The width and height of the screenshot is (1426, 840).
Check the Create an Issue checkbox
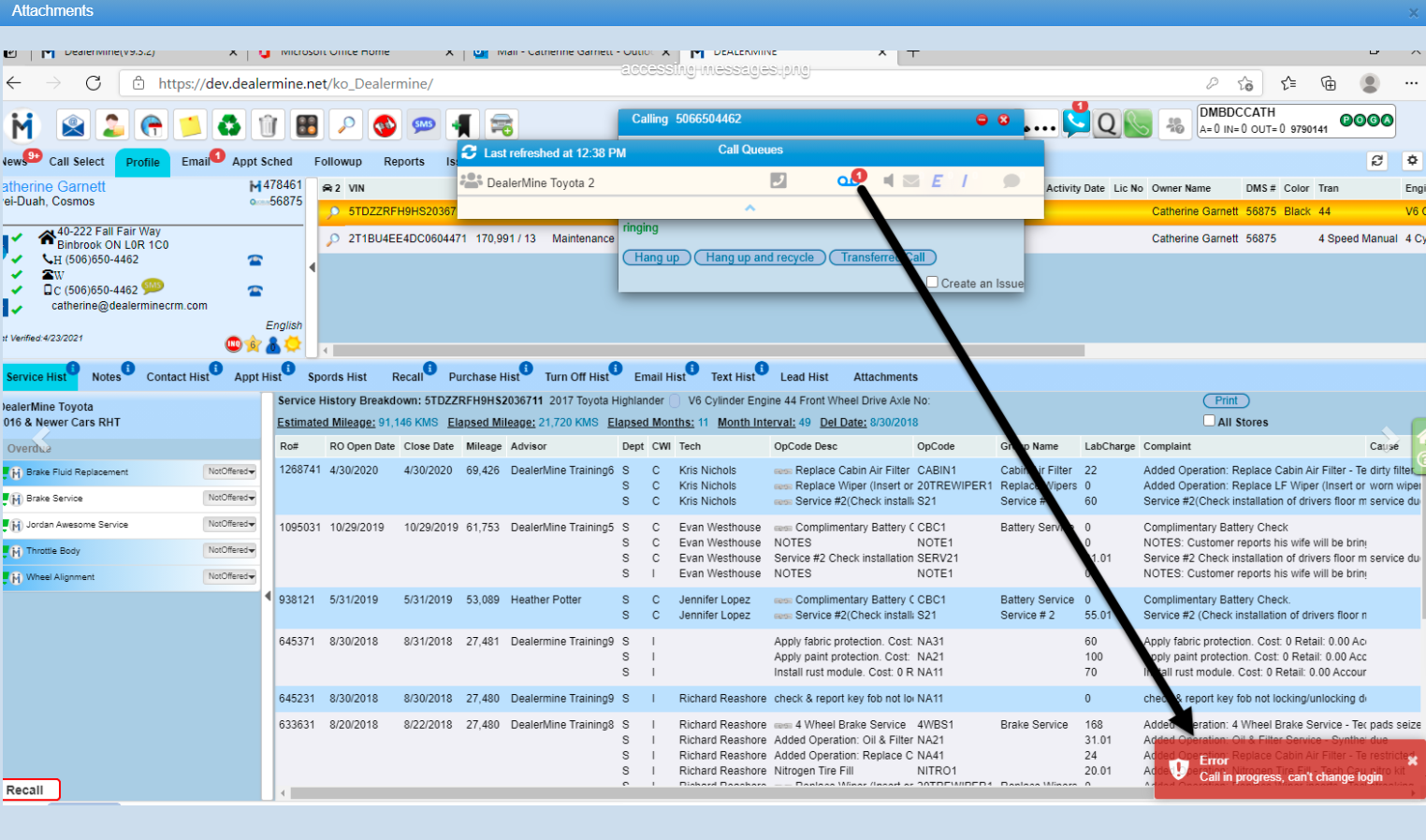tap(932, 282)
